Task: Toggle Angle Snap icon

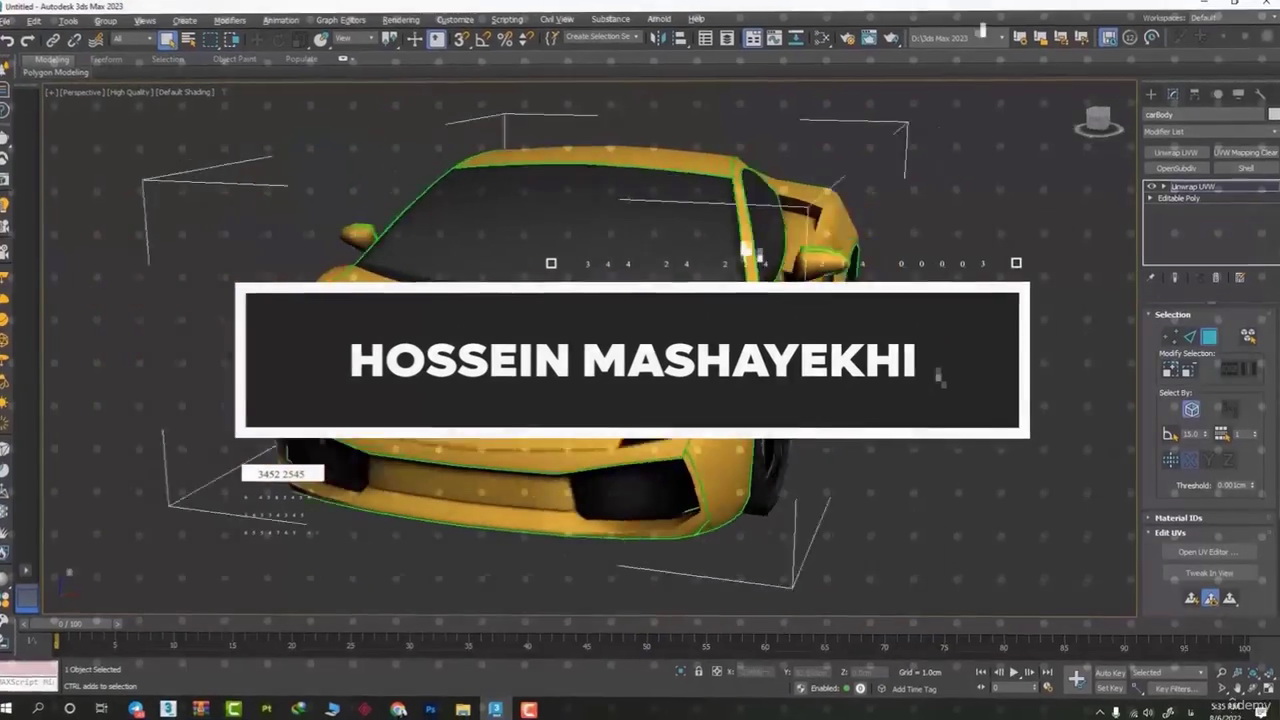Action: coord(483,39)
